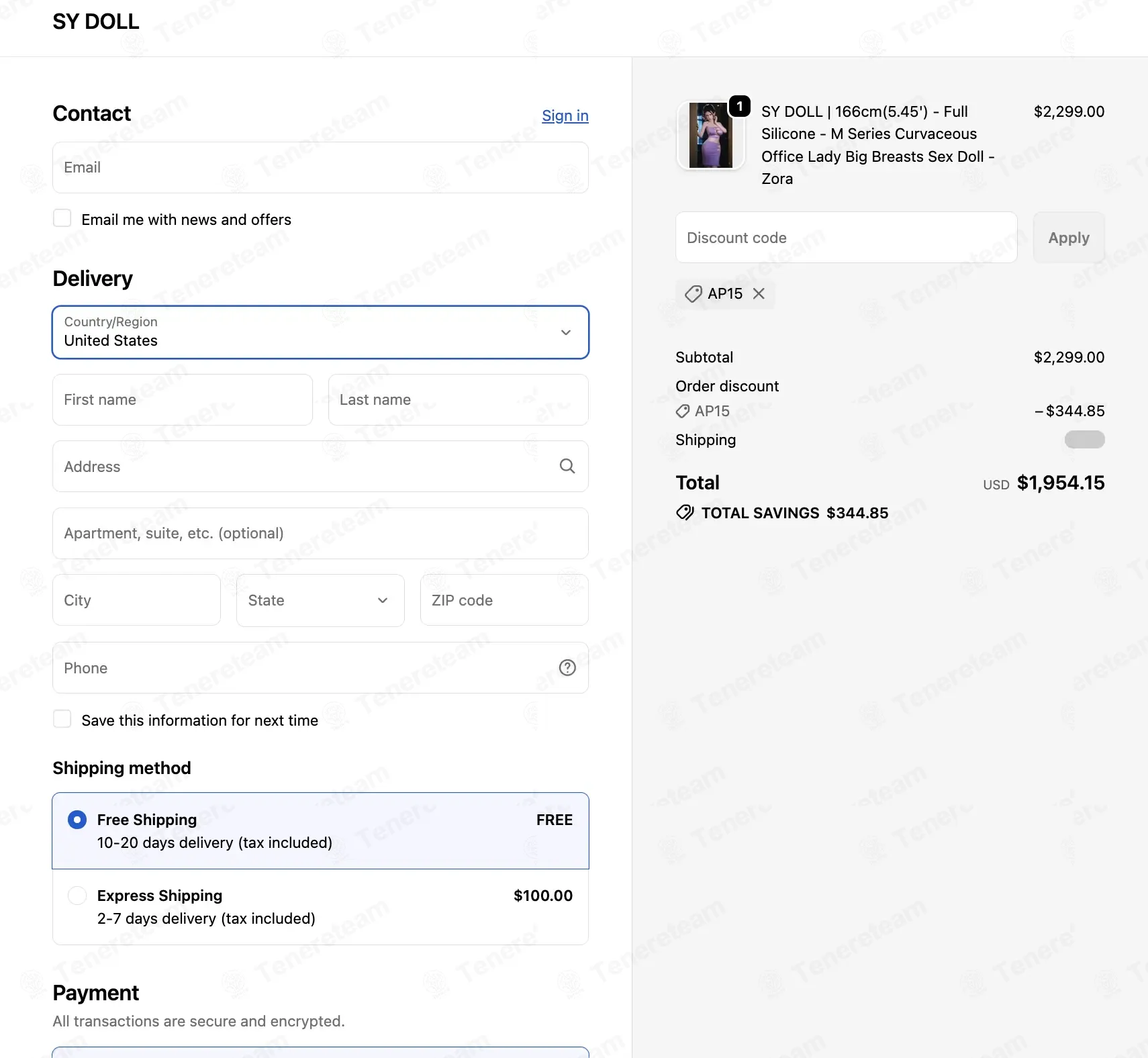This screenshot has height=1058, width=1148.
Task: Open the Country/Region dropdown
Action: pos(320,332)
